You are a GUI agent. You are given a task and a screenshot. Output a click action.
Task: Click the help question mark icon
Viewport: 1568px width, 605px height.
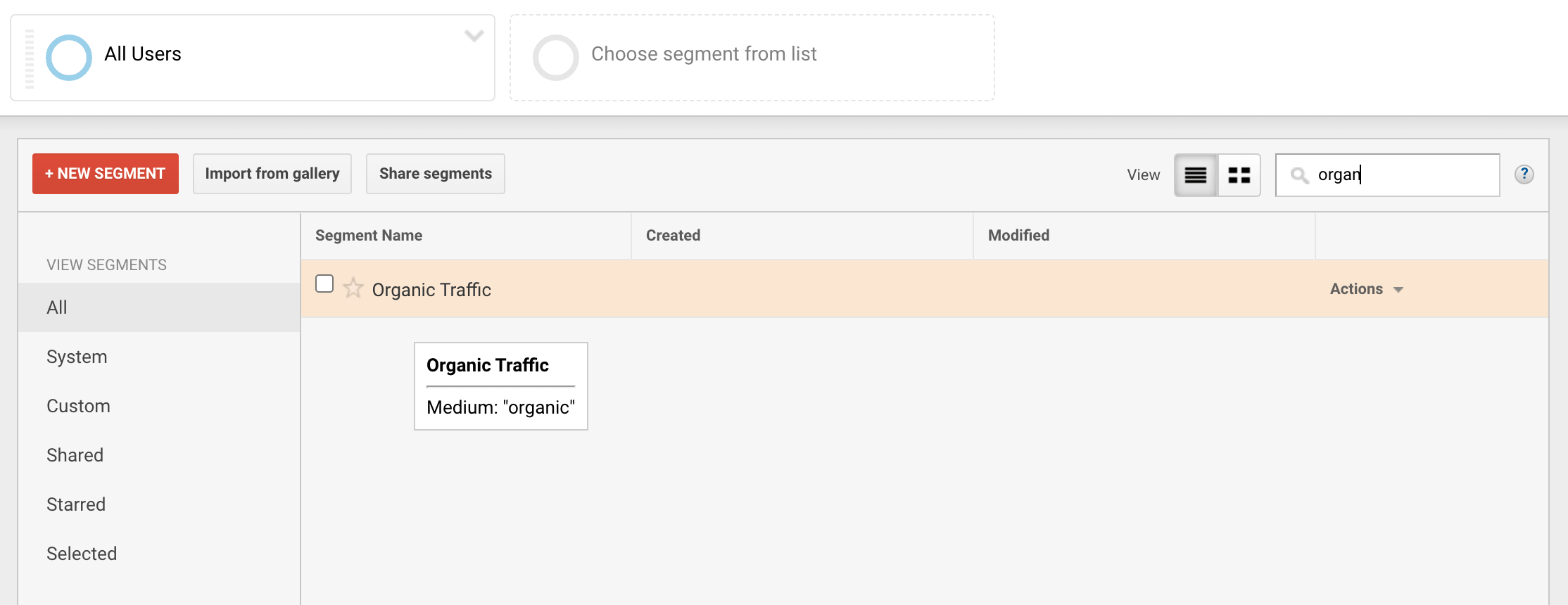point(1524,174)
